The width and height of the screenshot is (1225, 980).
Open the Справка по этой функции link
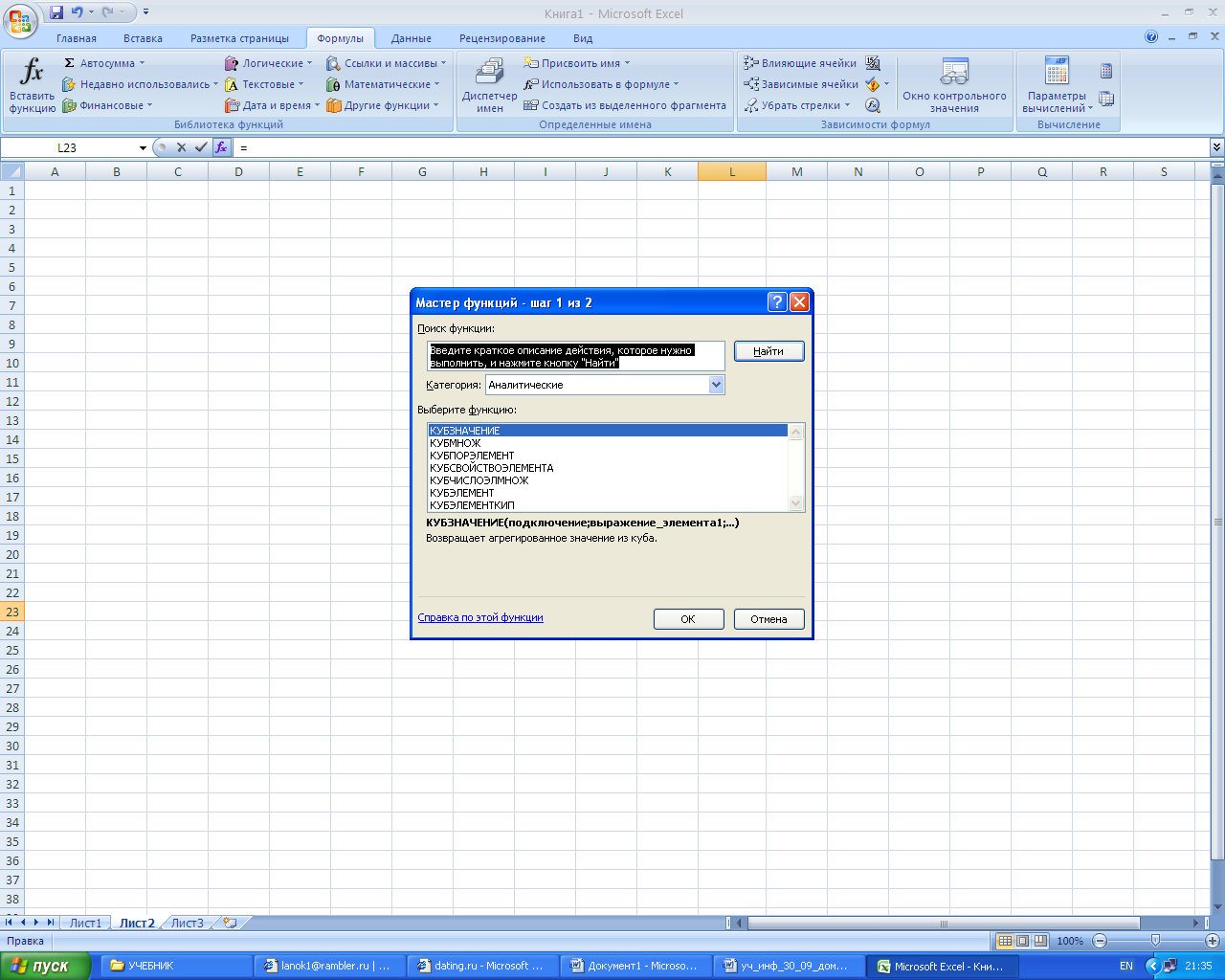tap(480, 618)
